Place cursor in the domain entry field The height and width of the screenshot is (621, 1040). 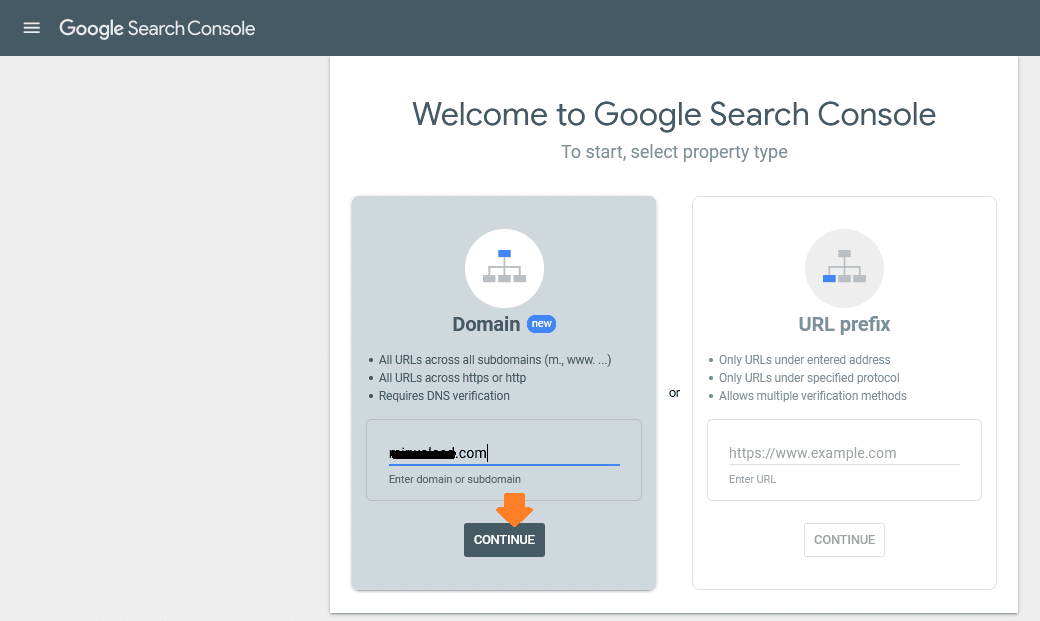coord(504,452)
